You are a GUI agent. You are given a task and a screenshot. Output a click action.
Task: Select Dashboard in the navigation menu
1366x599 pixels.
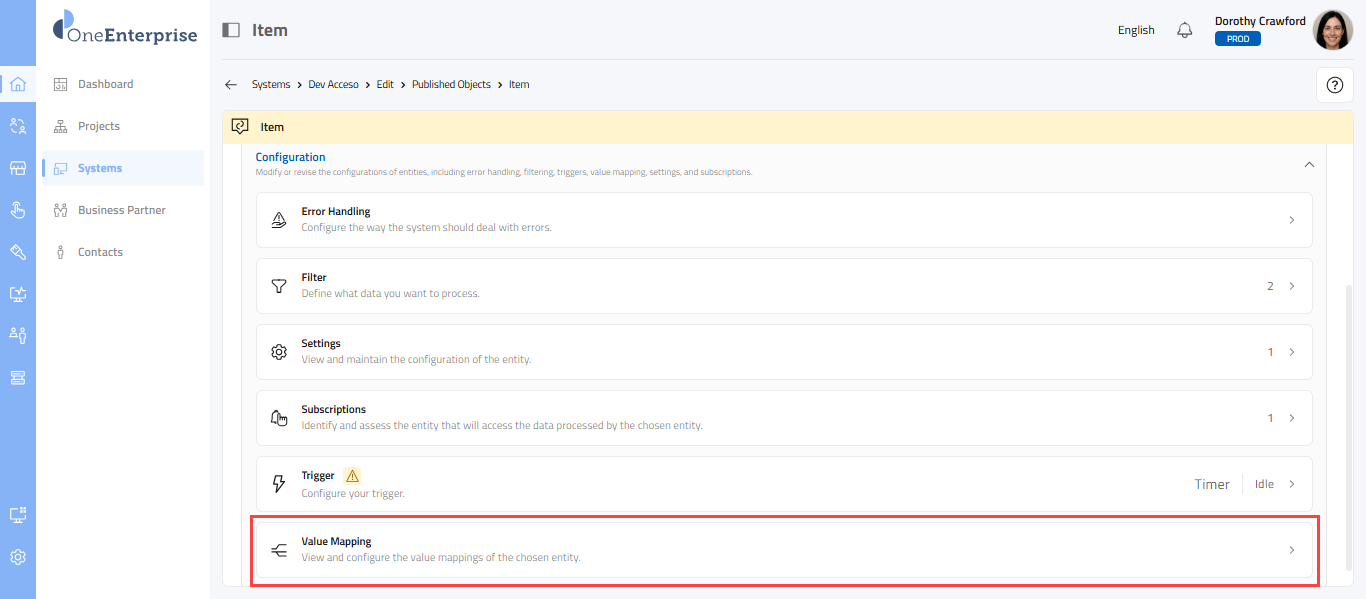tap(105, 84)
